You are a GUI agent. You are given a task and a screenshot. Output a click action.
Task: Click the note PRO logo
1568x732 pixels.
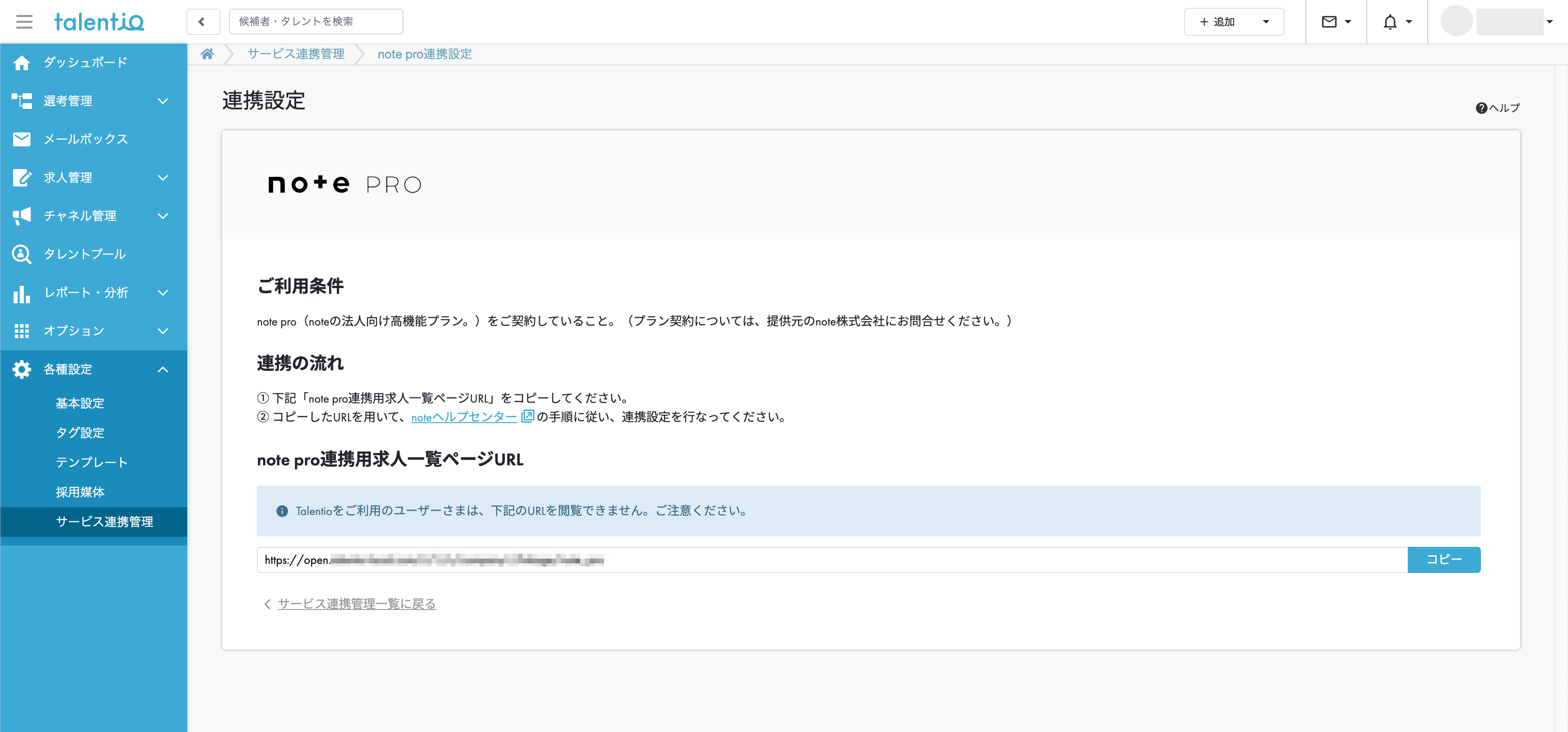(x=345, y=184)
